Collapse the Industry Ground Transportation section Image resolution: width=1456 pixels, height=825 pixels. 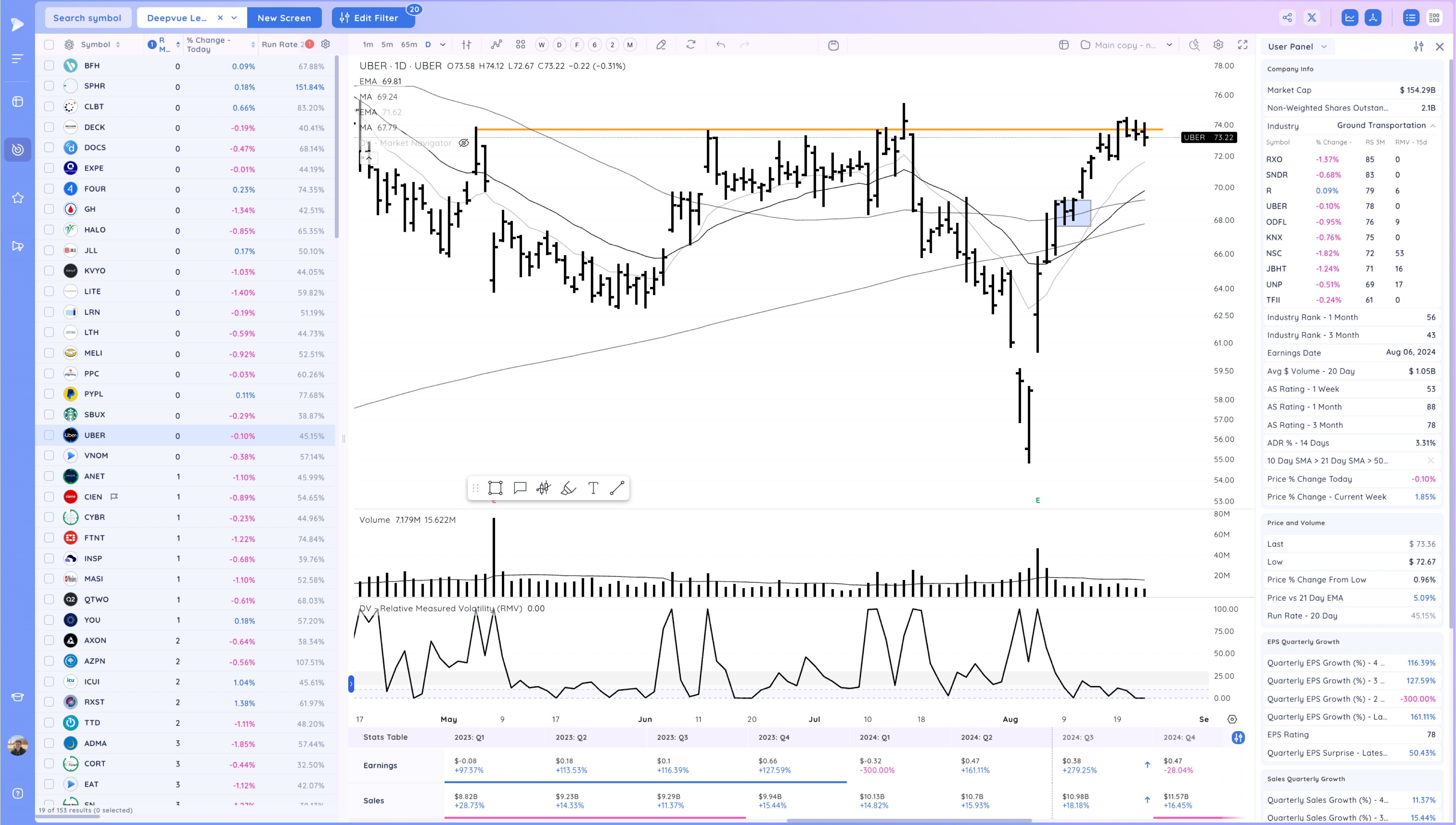(x=1433, y=126)
